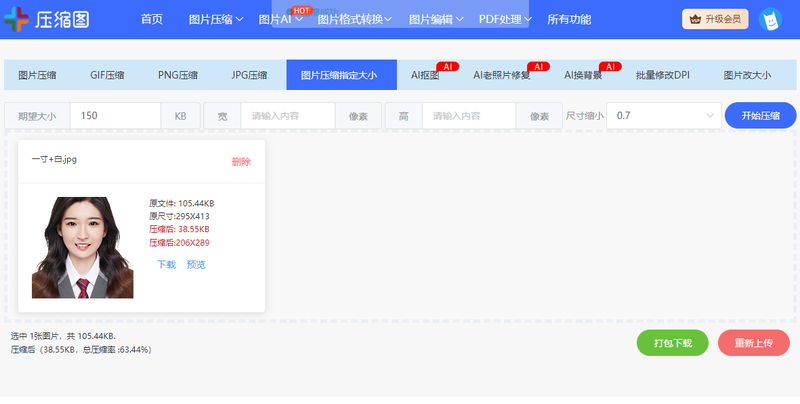Switch to the PNG压缩 tab
The width and height of the screenshot is (800, 404).
point(178,75)
